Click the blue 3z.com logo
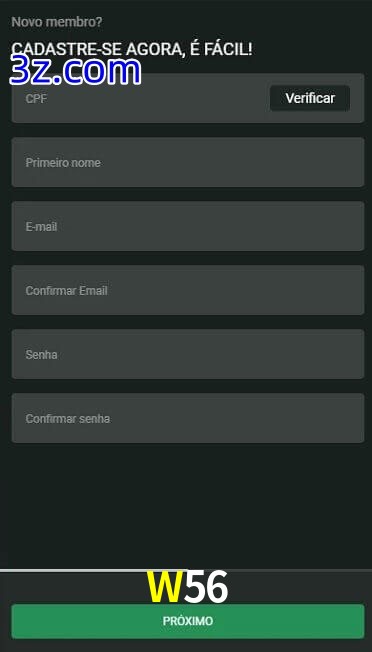The image size is (372, 652). click(75, 71)
